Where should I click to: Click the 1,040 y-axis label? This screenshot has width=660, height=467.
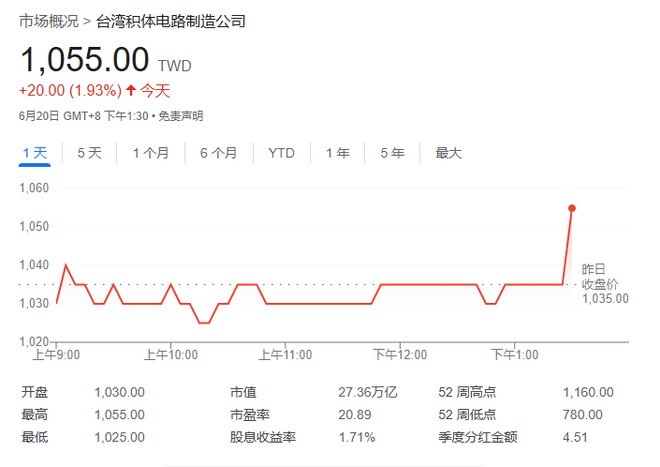pyautogui.click(x=34, y=265)
